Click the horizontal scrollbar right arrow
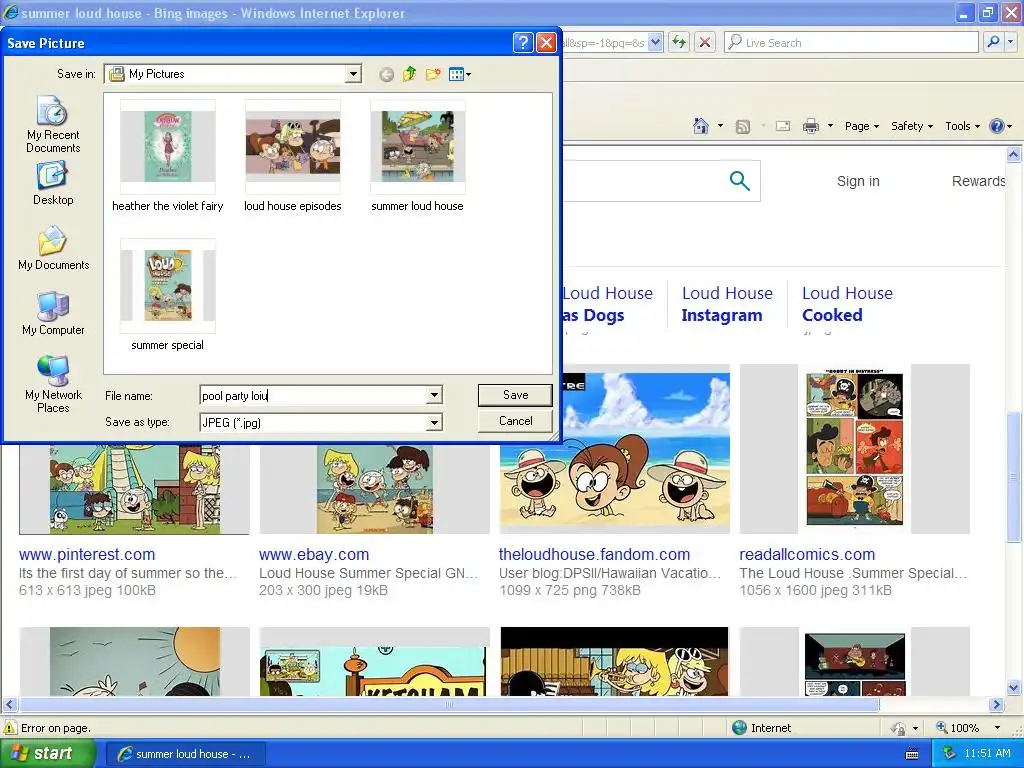The width and height of the screenshot is (1024, 768). click(x=996, y=705)
